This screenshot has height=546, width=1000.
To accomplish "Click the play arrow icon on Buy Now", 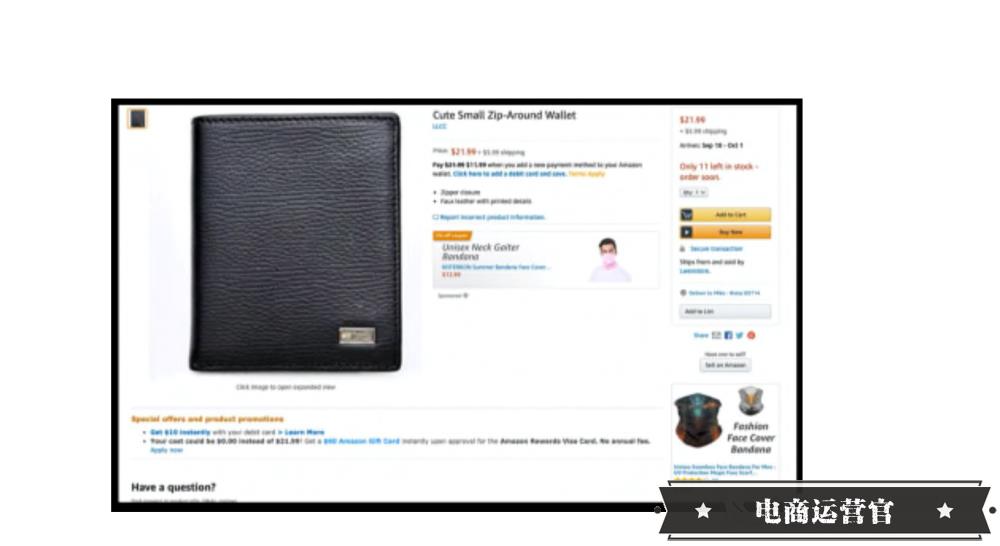I will (x=687, y=232).
